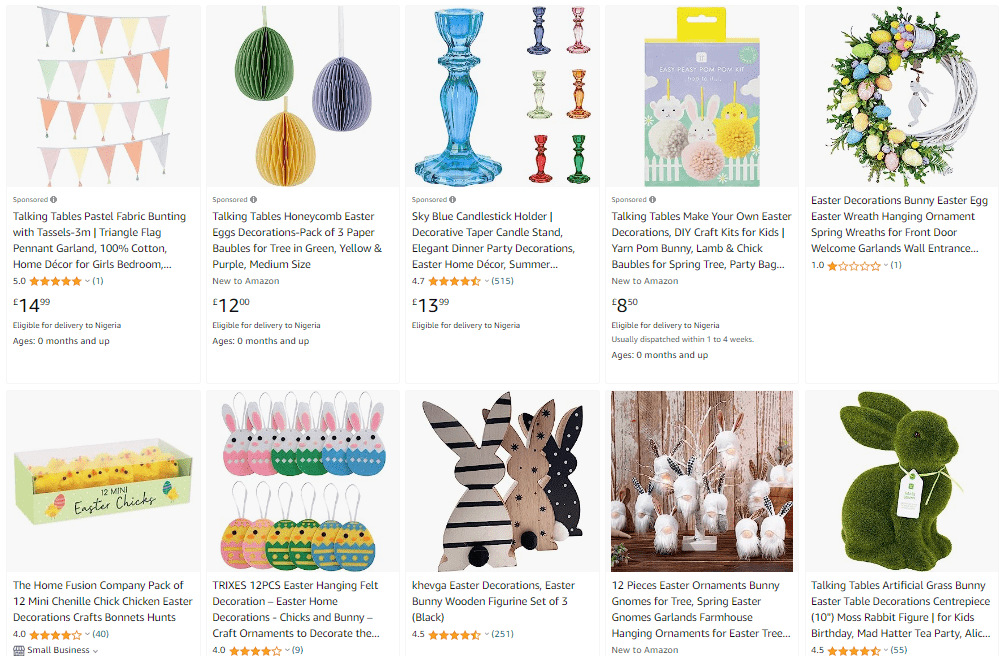Image resolution: width=999 pixels, height=656 pixels.
Task: Click the 1.0 star rating of the Easter Wreath
Action: pos(854,266)
